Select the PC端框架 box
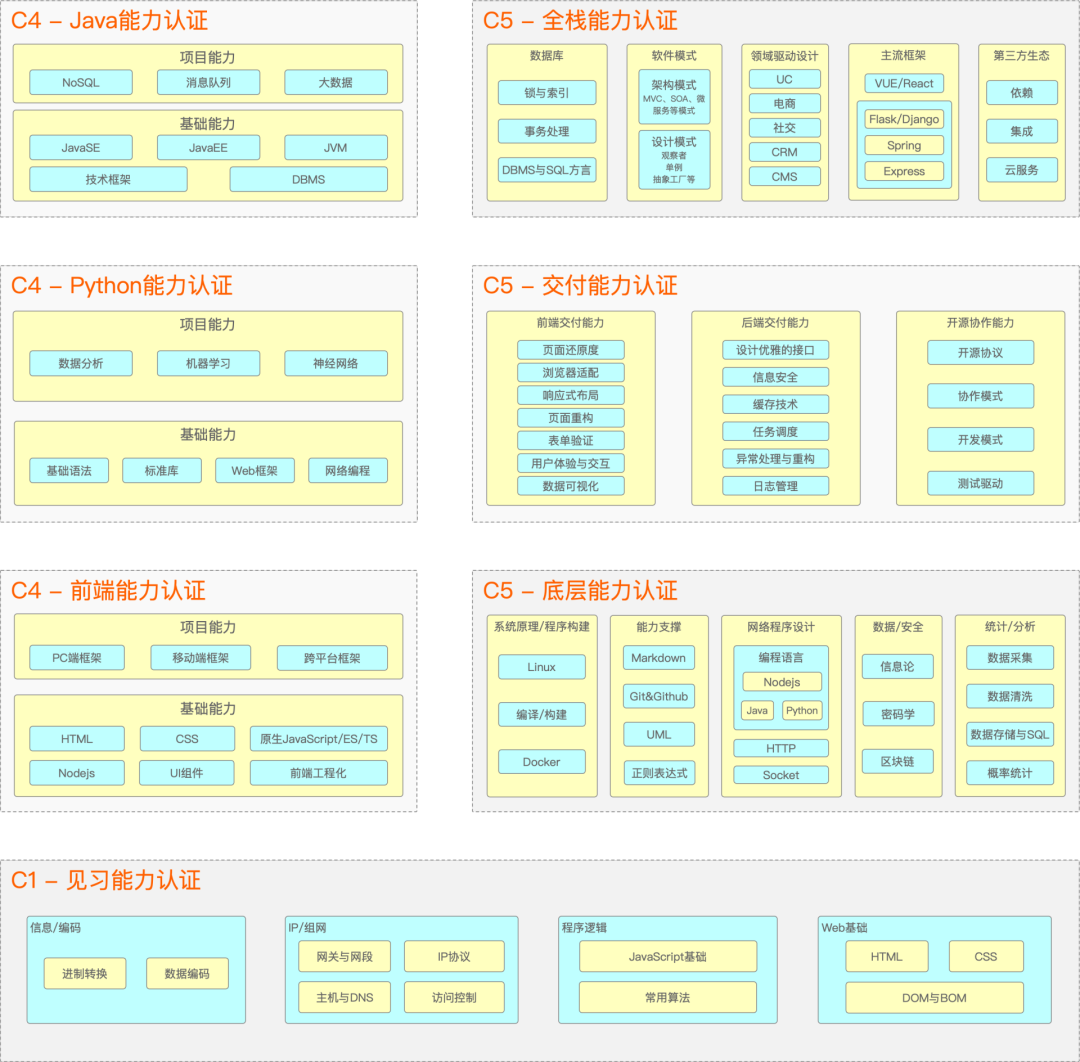Image resolution: width=1080 pixels, height=1062 pixels. (x=77, y=658)
